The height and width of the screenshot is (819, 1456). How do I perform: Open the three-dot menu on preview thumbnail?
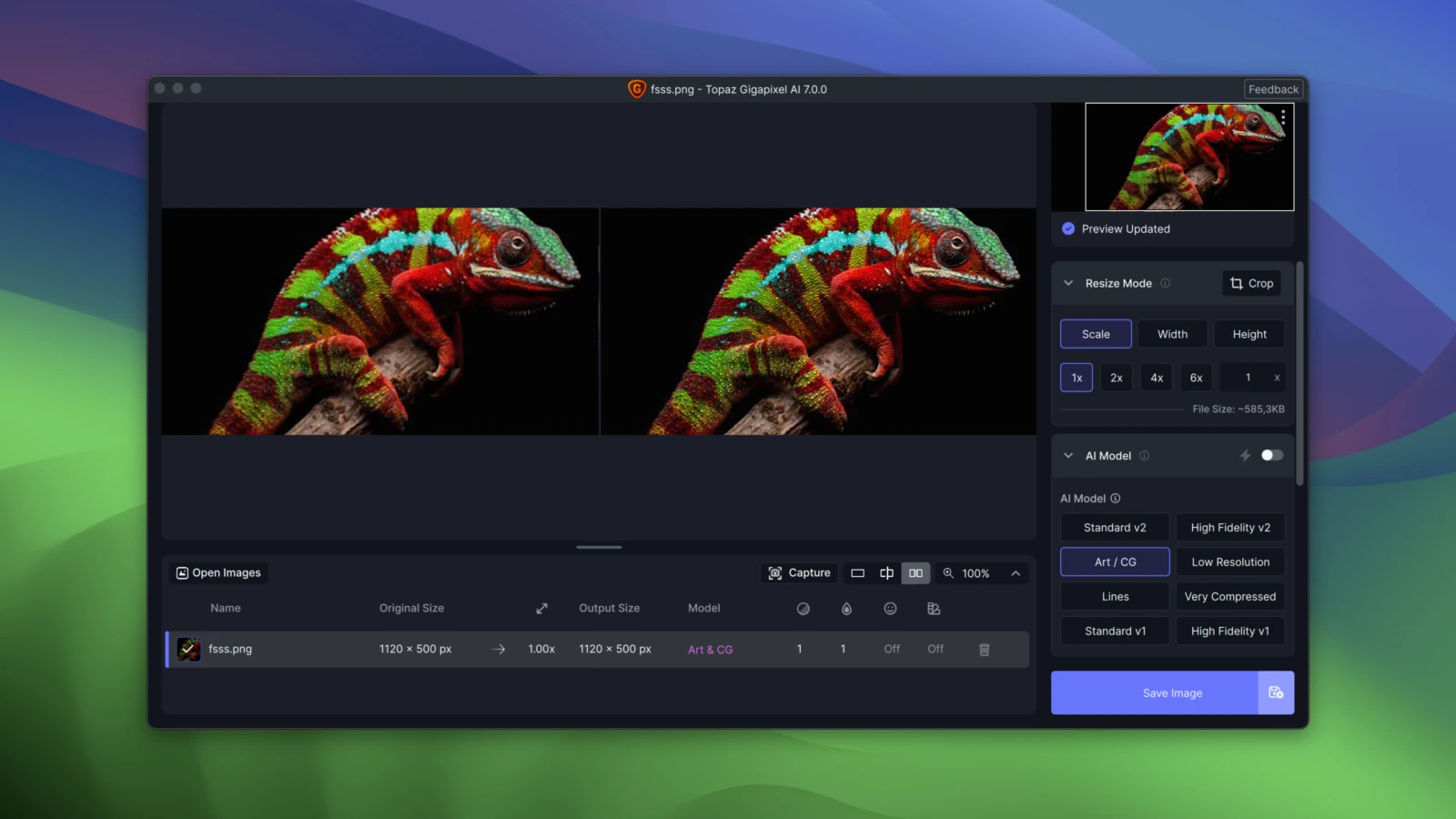1283,117
